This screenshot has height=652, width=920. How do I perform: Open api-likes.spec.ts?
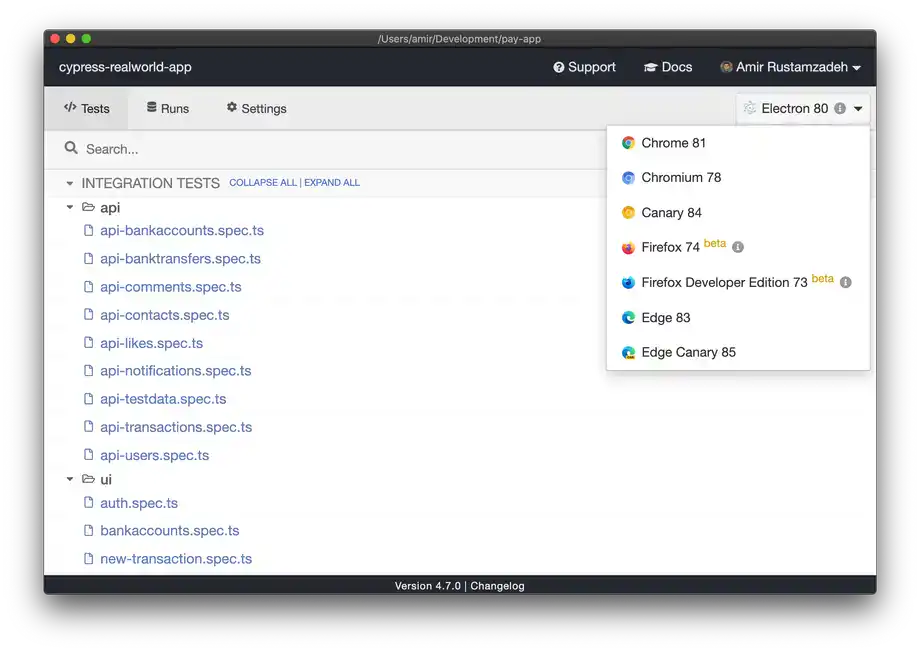[x=151, y=343]
